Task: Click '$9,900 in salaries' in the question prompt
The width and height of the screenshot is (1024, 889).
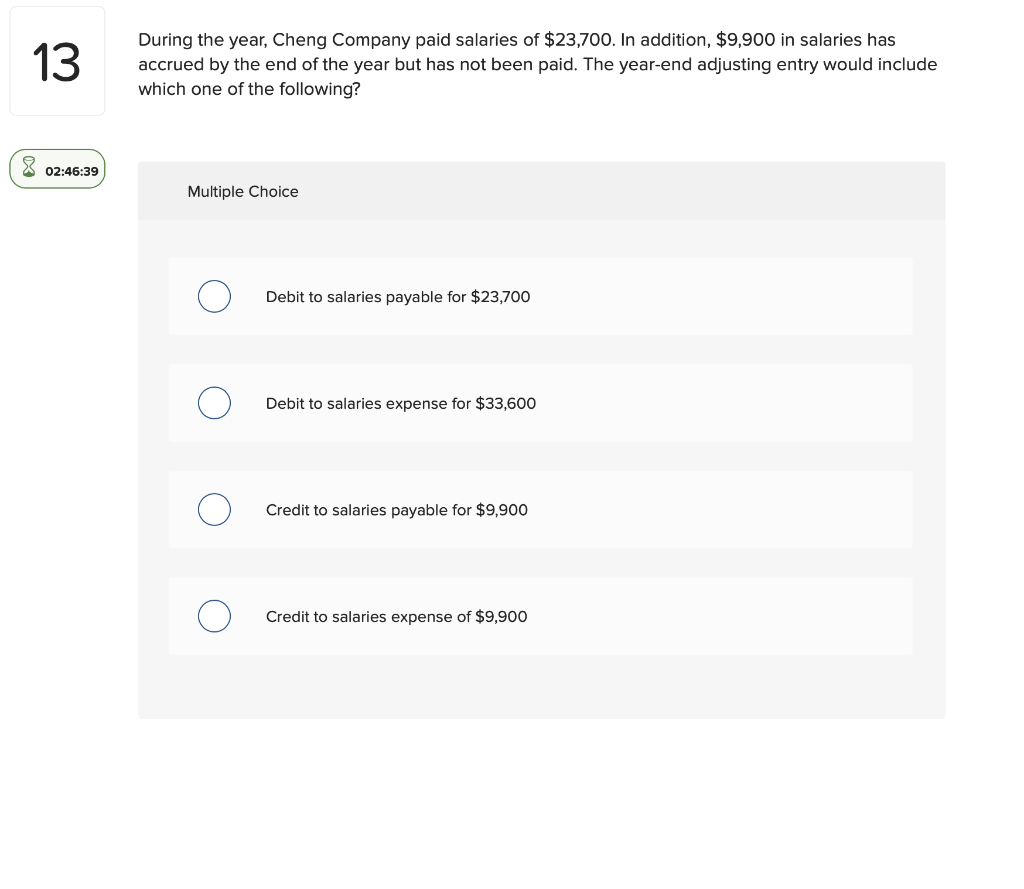Action: 789,40
